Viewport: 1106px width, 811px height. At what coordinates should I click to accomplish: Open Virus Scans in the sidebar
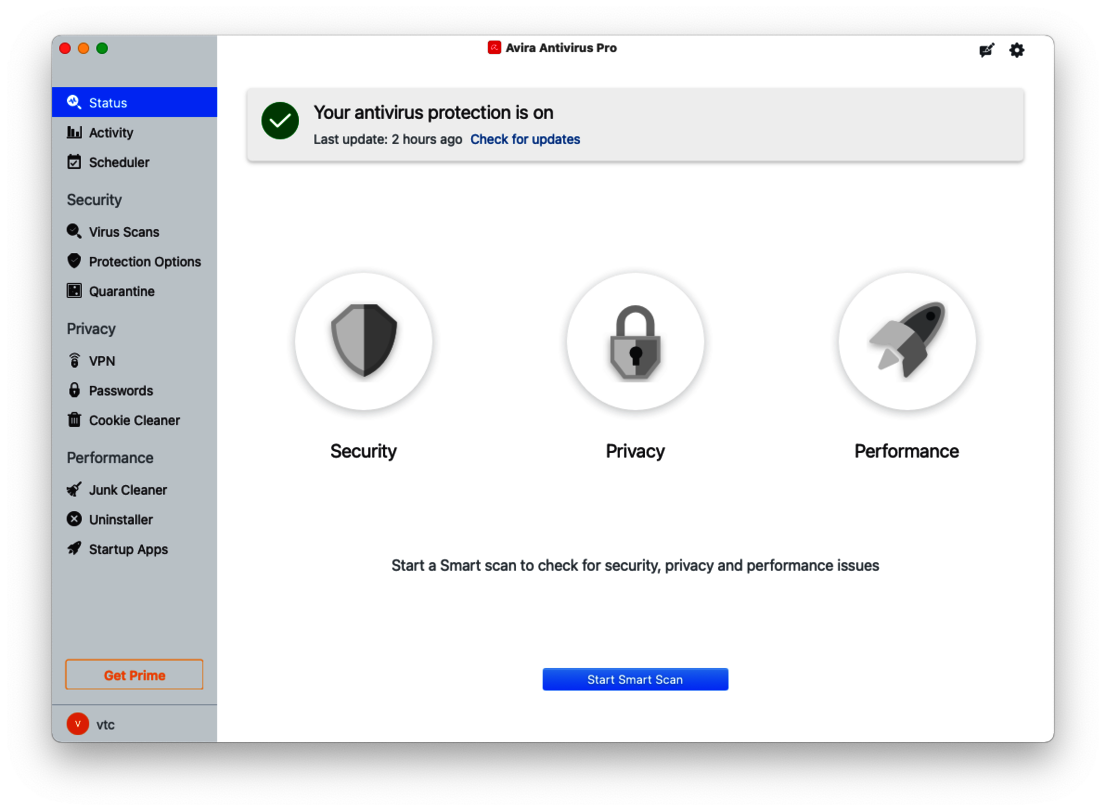[x=124, y=231]
